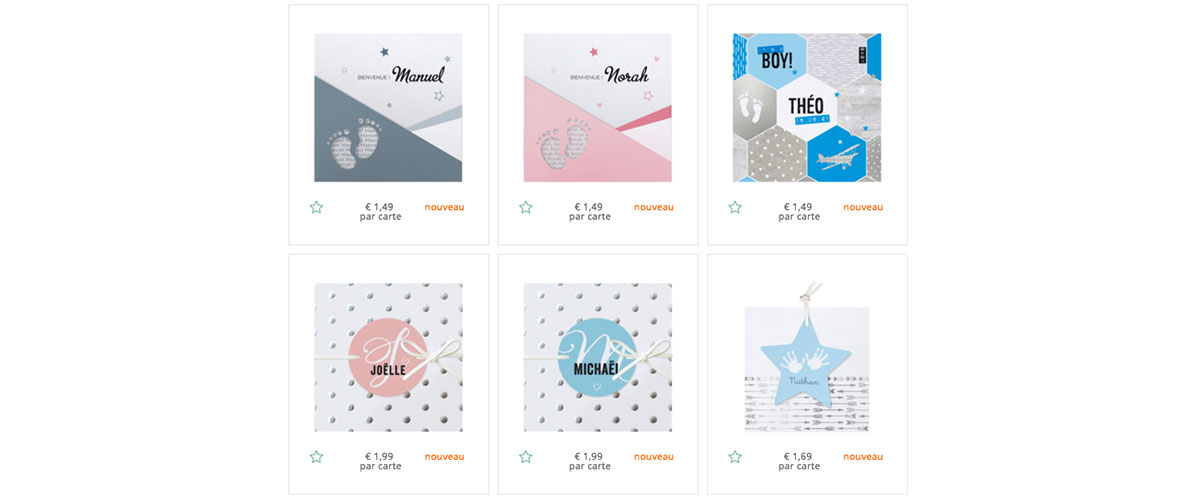This screenshot has width=1200, height=500.
Task: Click the € 1,99 price under Michaël card
Action: pyautogui.click(x=589, y=457)
